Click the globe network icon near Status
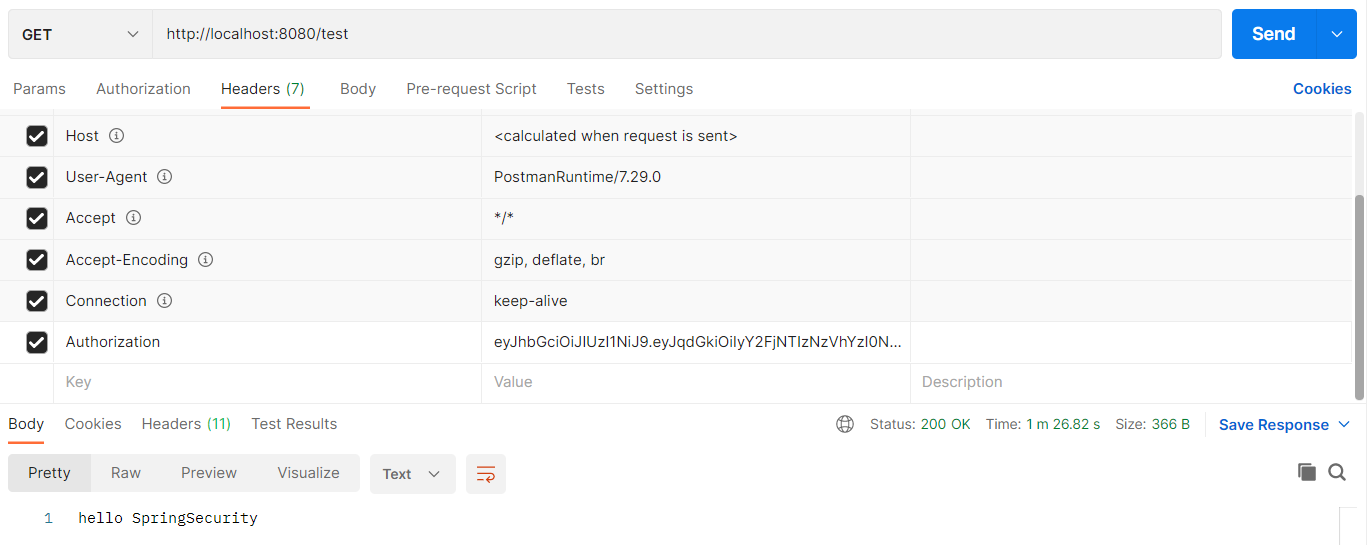 [x=845, y=424]
